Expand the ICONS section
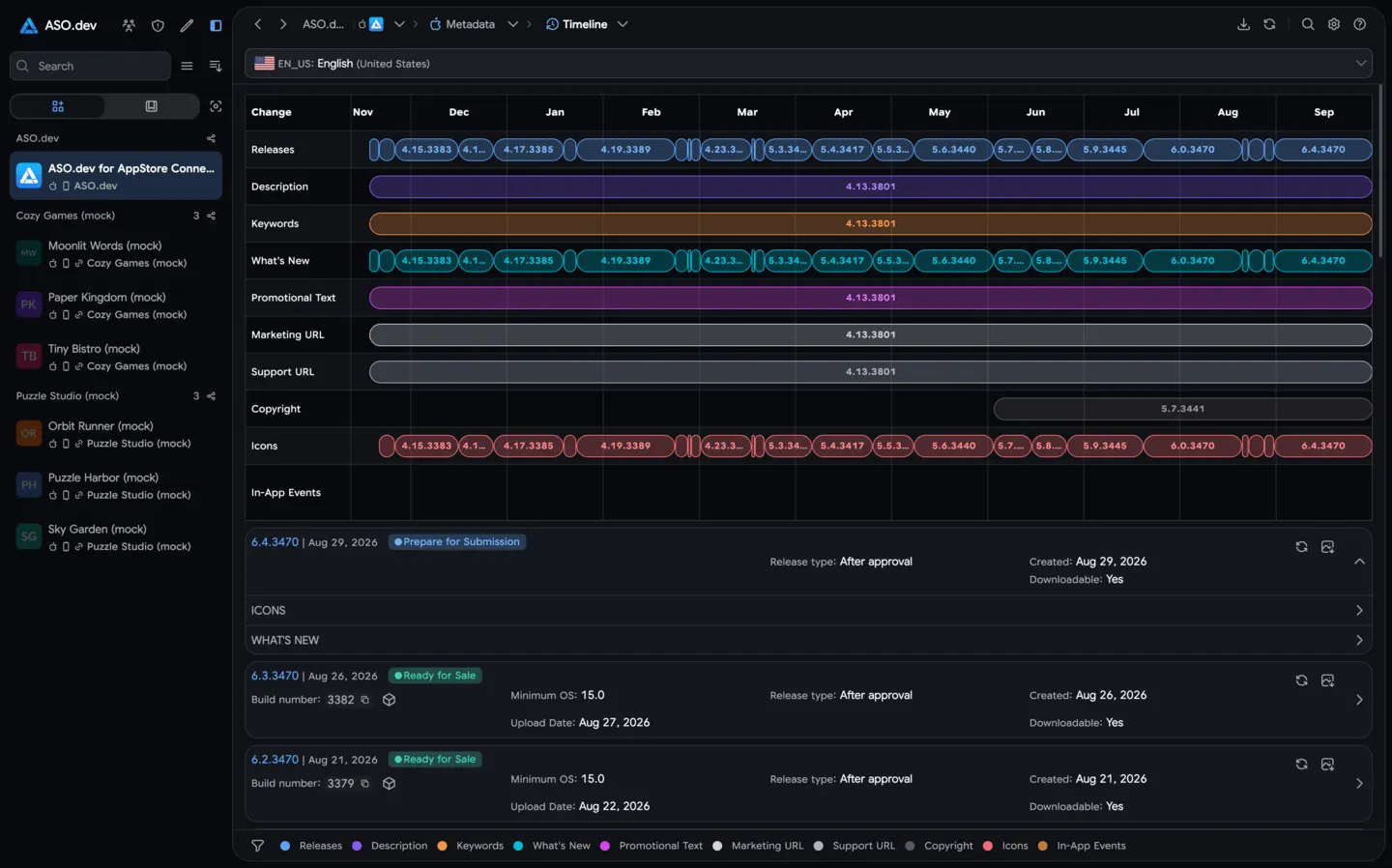 click(x=810, y=611)
